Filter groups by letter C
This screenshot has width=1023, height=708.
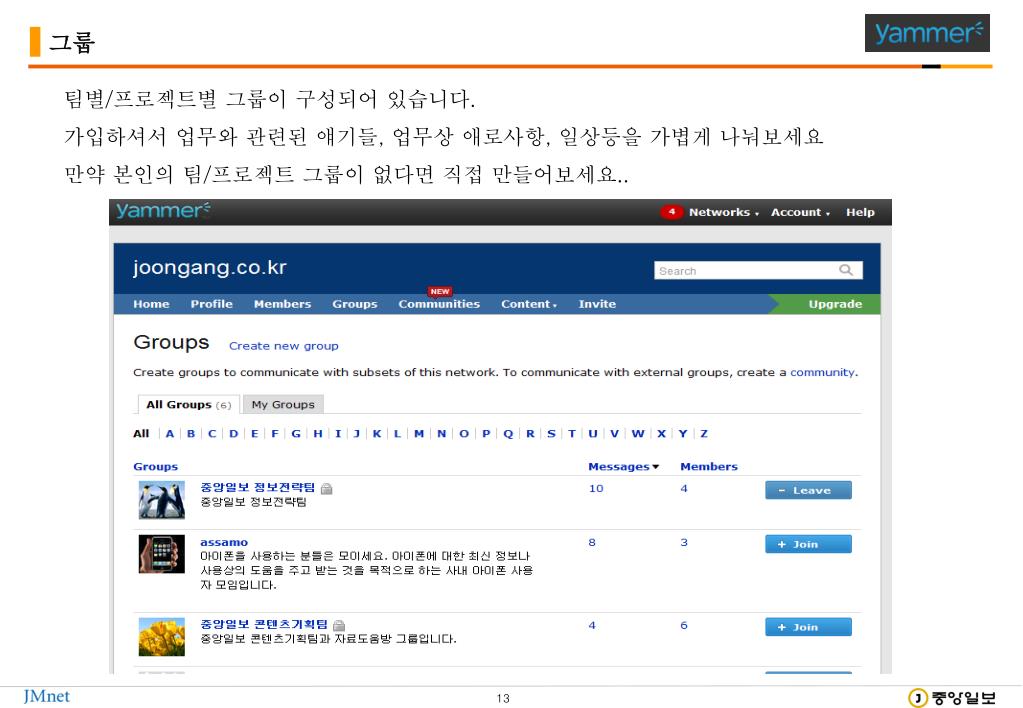pyautogui.click(x=212, y=433)
